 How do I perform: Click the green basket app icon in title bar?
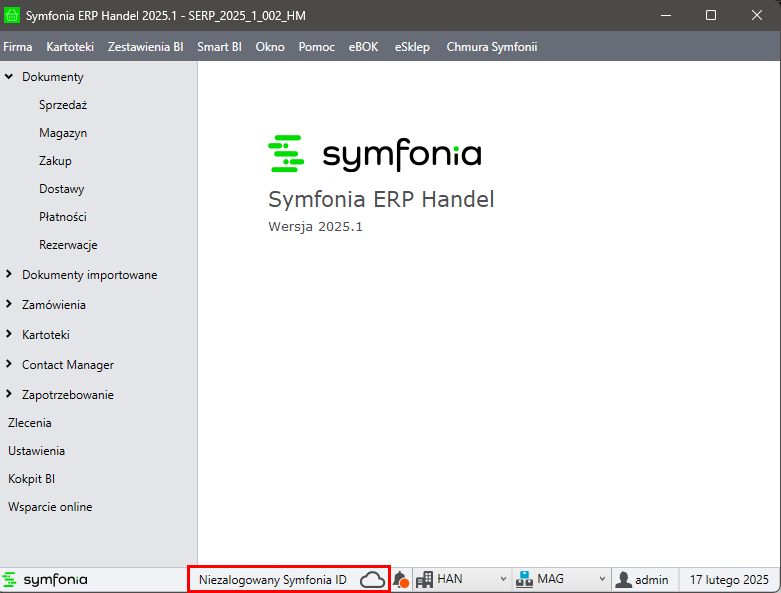point(11,15)
